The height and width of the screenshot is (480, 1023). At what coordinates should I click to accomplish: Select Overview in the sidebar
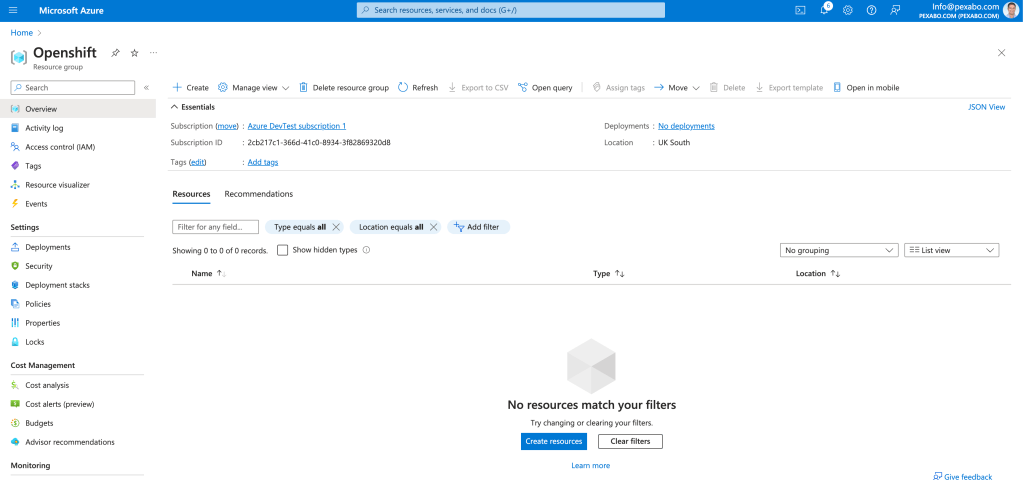pyautogui.click(x=78, y=109)
